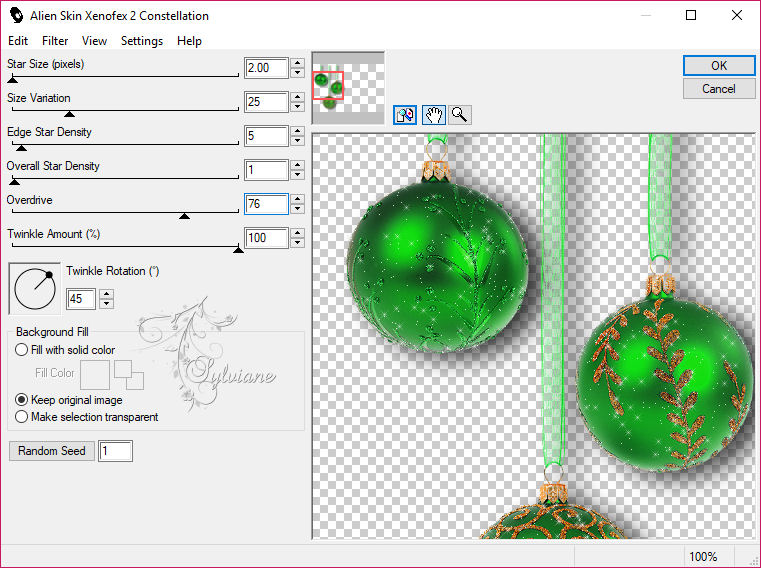The height and width of the screenshot is (568, 761).
Task: Increase Overall Star Density with up arrow
Action: click(298, 165)
